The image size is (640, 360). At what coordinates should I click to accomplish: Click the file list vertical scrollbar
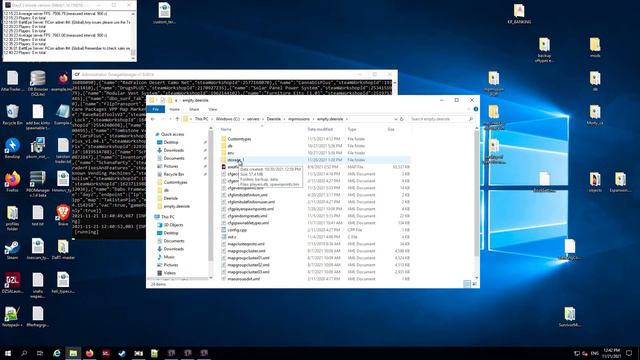click(x=476, y=194)
